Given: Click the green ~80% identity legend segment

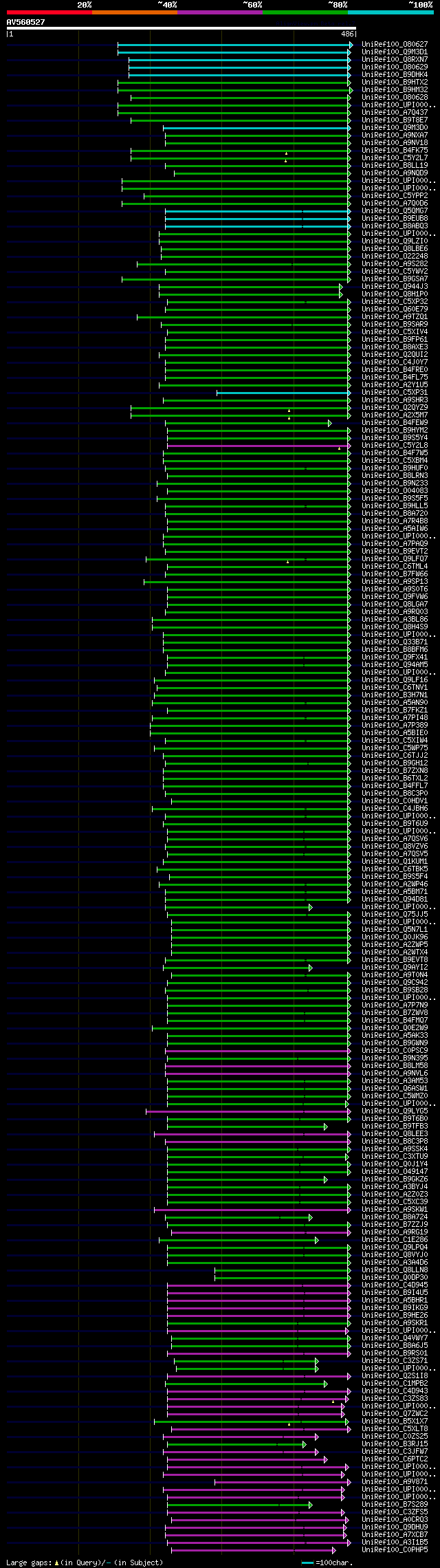Looking at the screenshot, I should pos(305,12).
